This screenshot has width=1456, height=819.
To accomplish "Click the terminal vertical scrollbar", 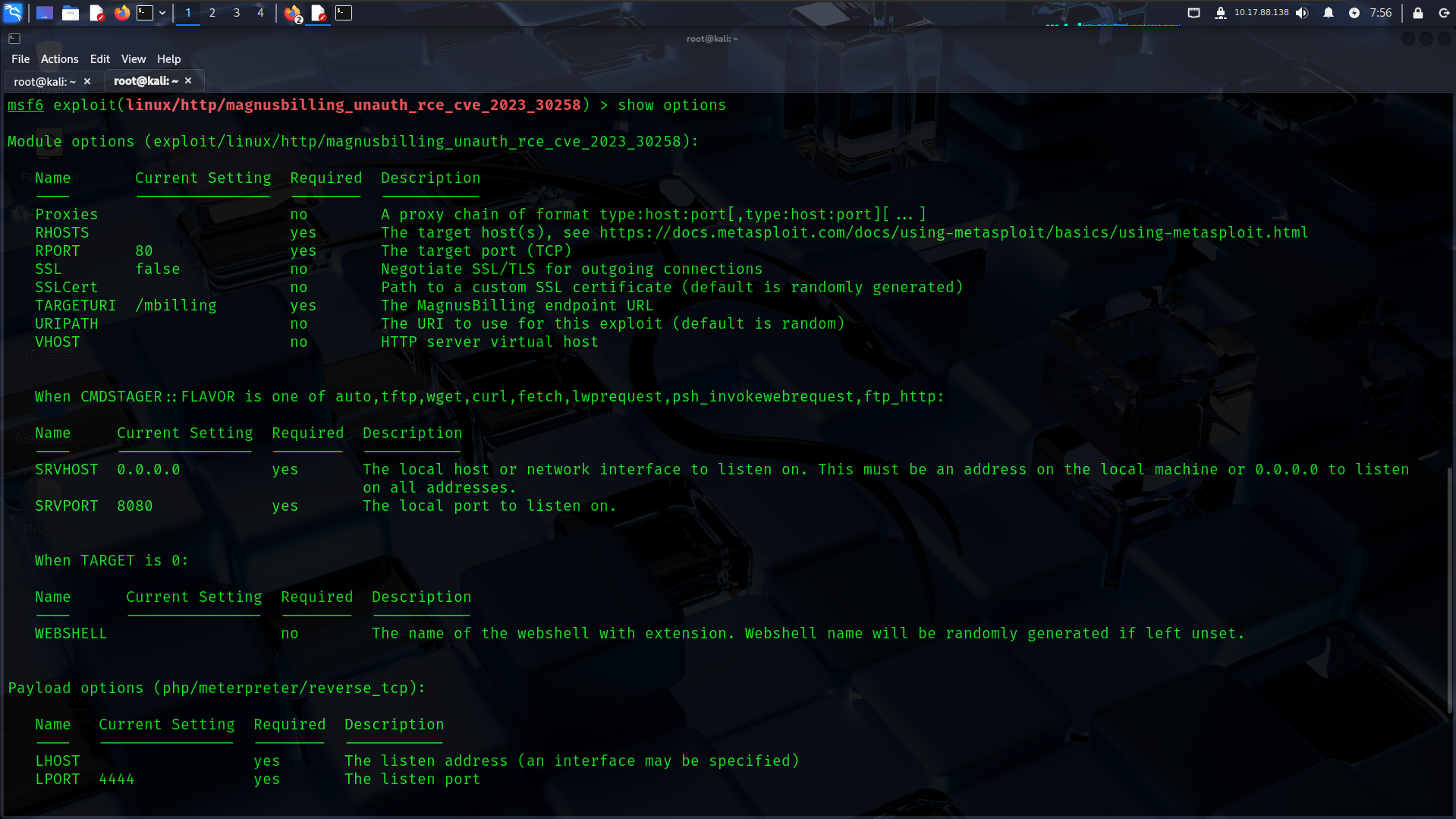I will point(1450,592).
